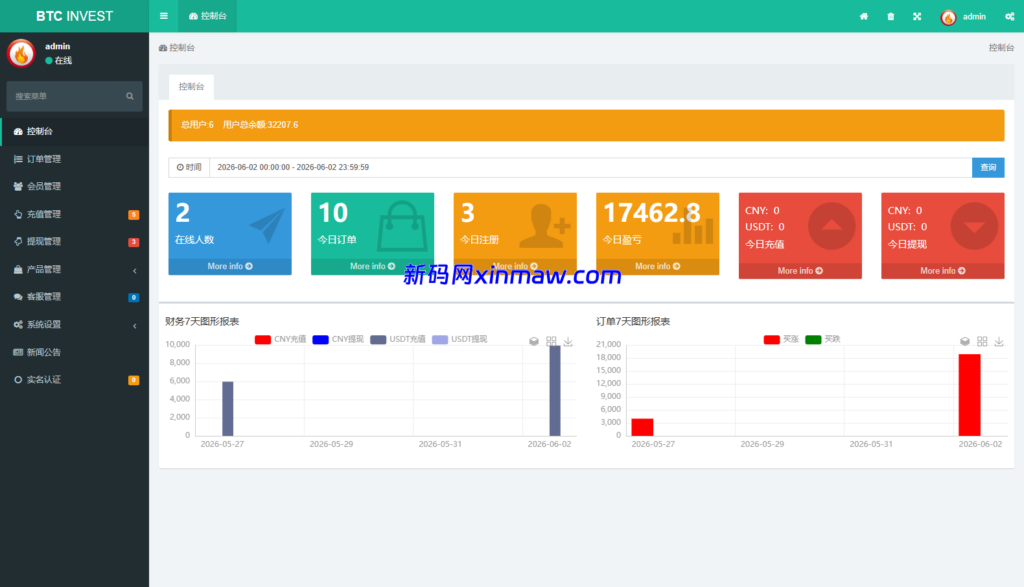This screenshot has height=587, width=1024.
Task: Select the 控制台 tab in content area
Action: pyautogui.click(x=191, y=86)
